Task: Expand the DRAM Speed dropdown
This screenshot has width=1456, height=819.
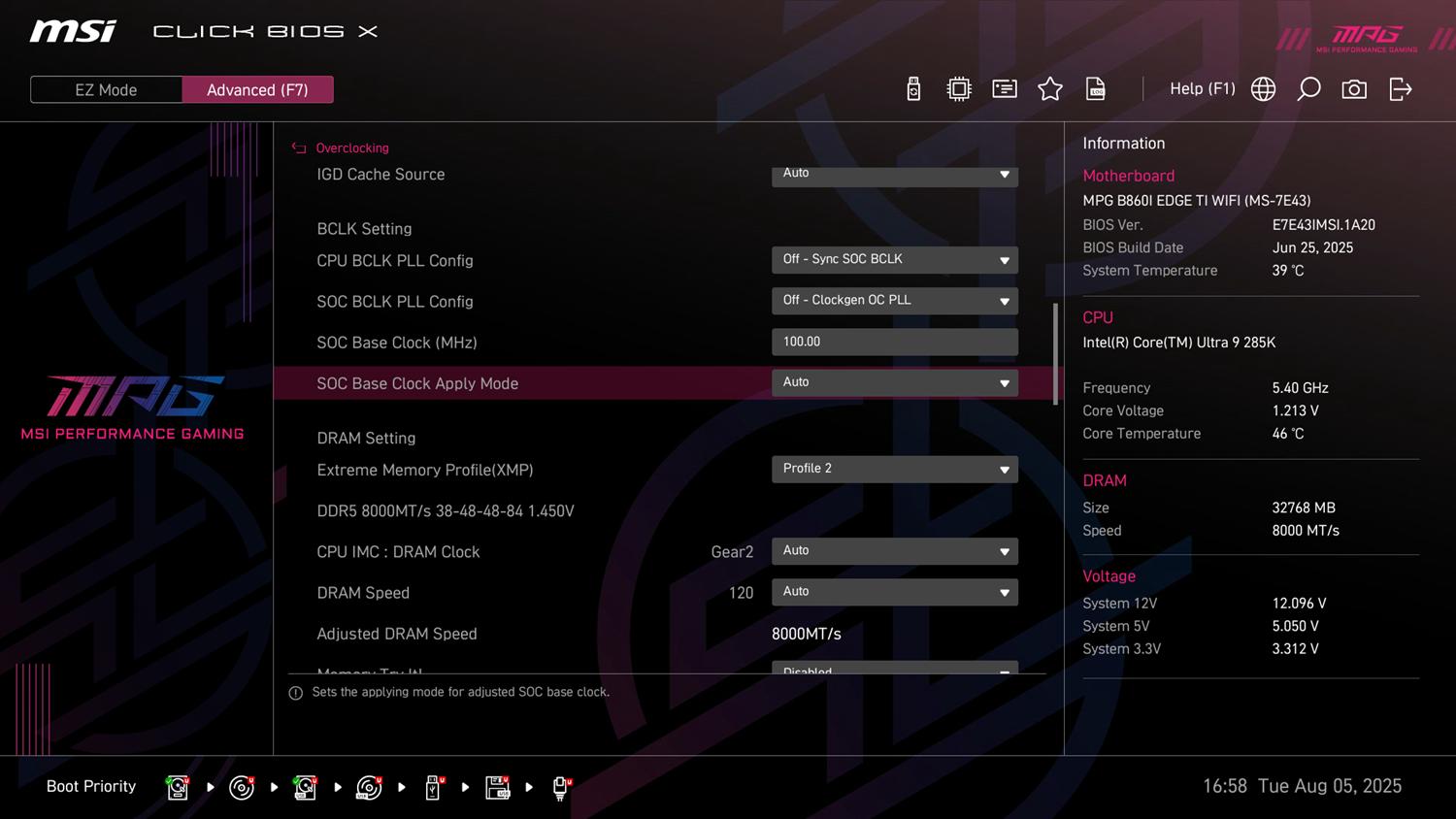Action: coord(894,592)
